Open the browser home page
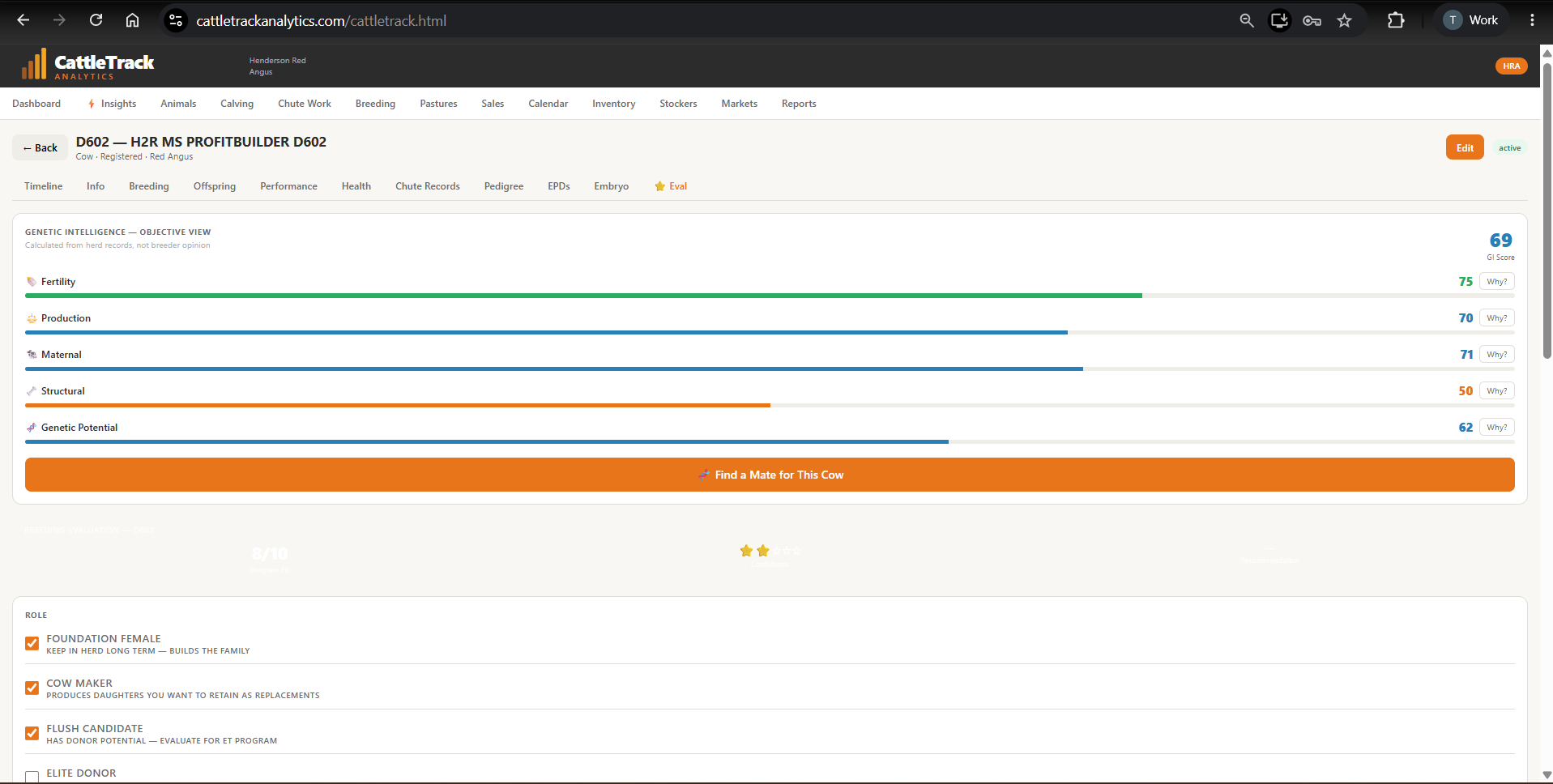The image size is (1553, 784). click(132, 20)
